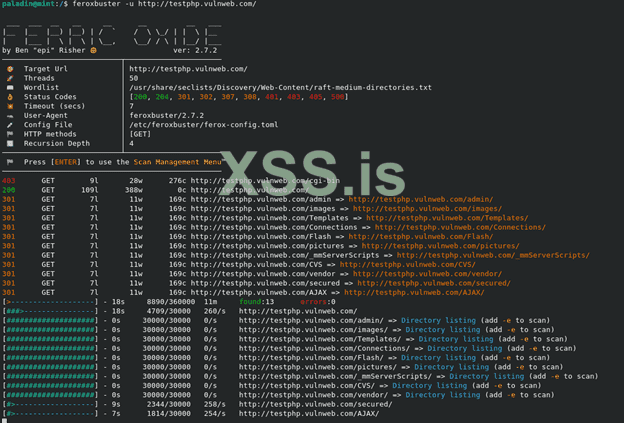This screenshot has width=624, height=423.
Task: Click the terminal cursor block at the bottom
Action: tap(4, 420)
